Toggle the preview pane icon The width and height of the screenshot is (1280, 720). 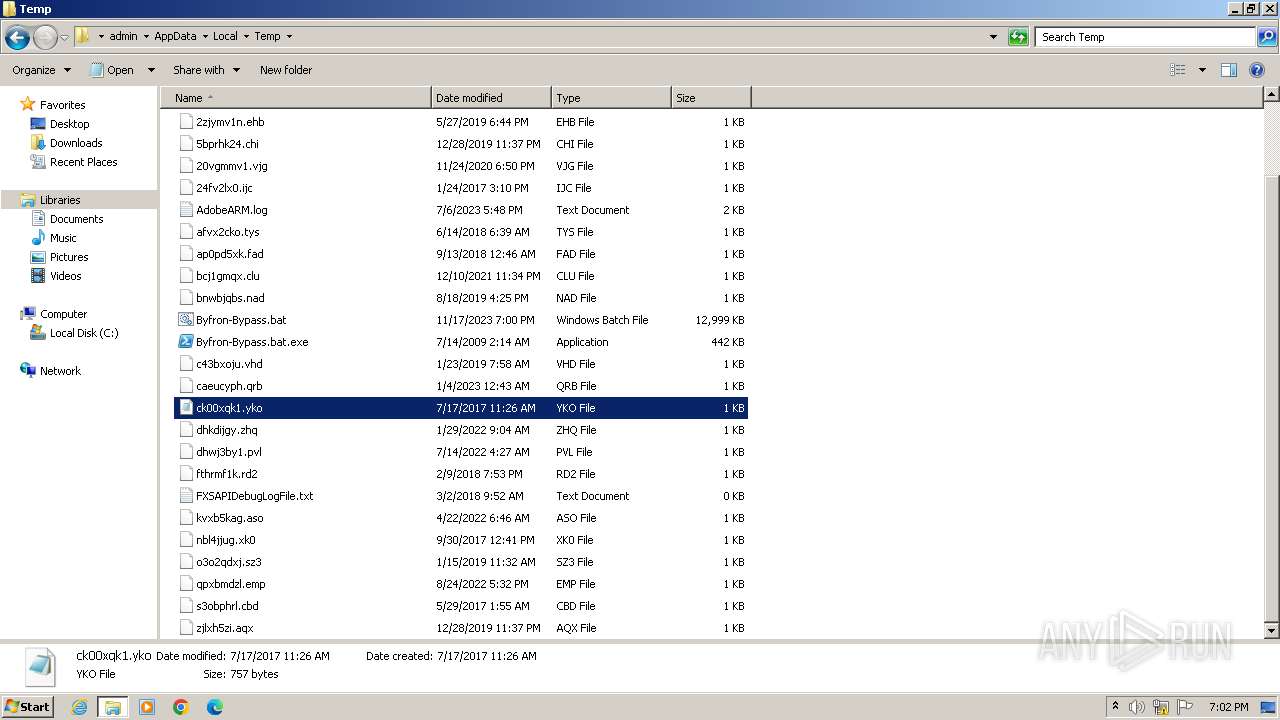(1229, 70)
